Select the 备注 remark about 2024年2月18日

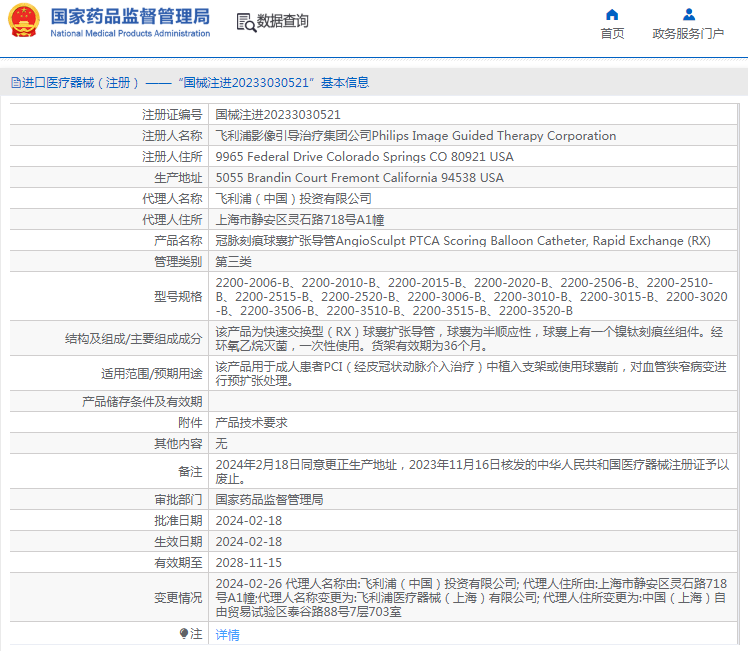[x=472, y=472]
